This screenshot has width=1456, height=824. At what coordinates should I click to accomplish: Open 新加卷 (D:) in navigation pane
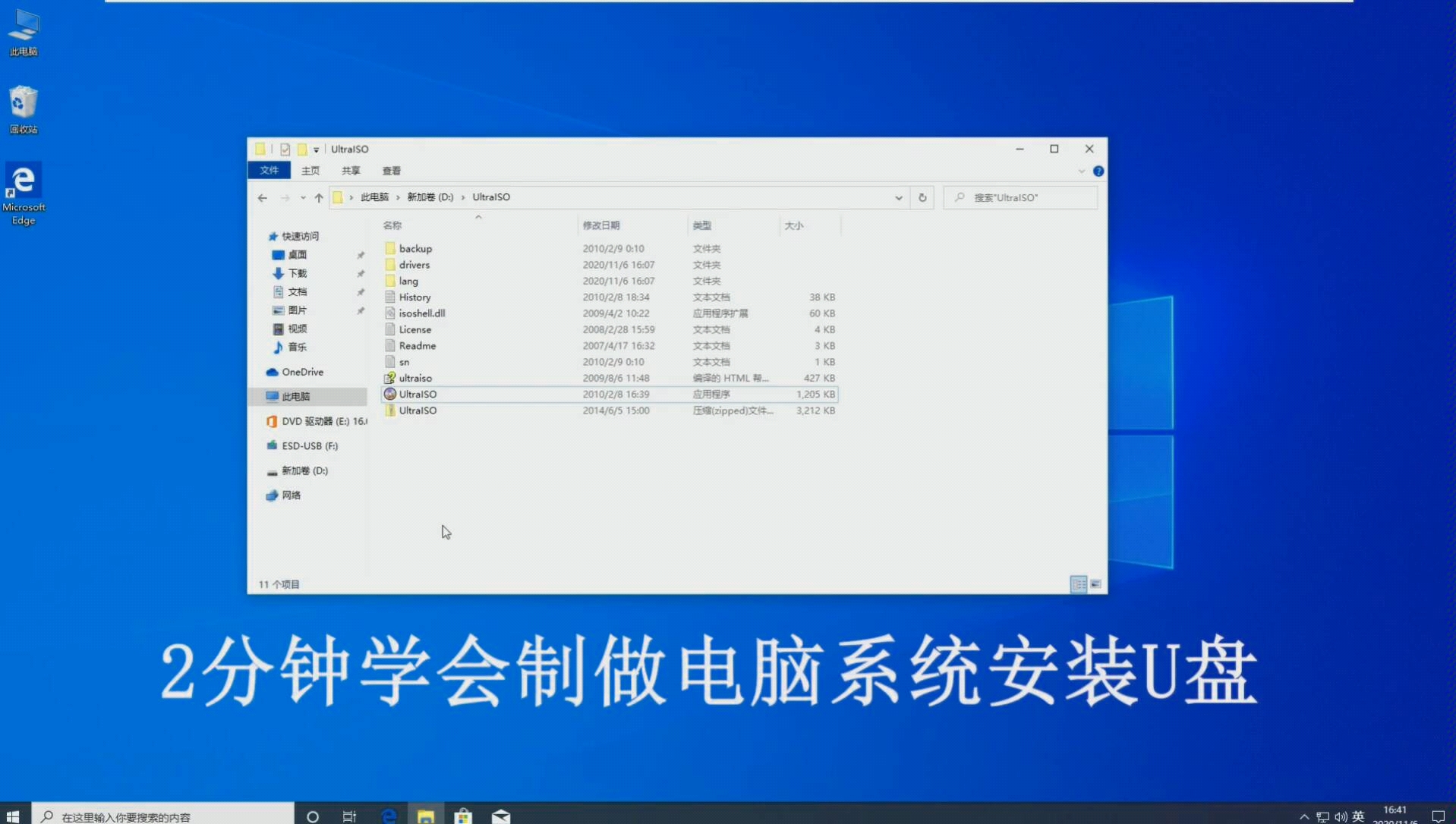(x=304, y=471)
